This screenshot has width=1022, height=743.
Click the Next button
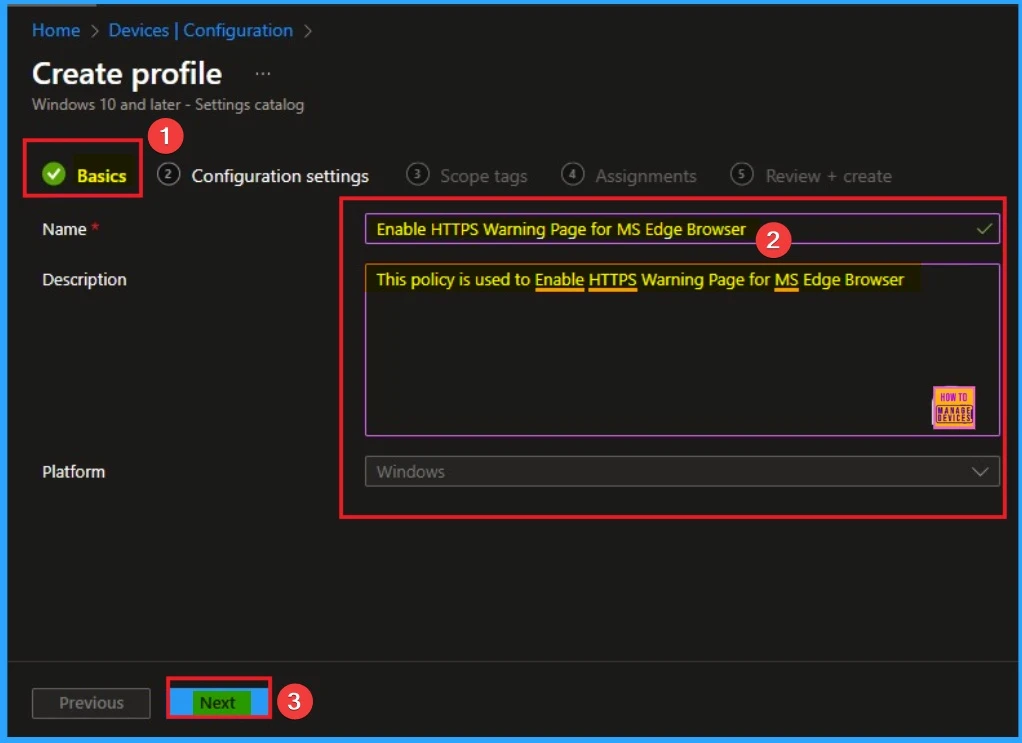point(218,702)
